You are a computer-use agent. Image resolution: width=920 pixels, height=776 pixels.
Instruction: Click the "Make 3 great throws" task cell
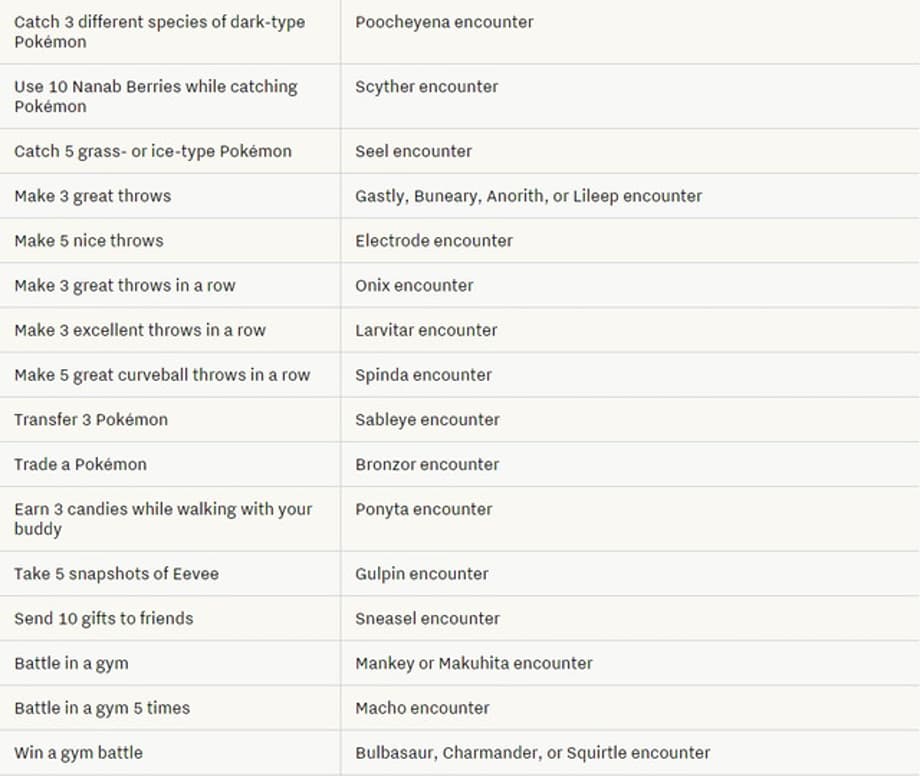pos(92,196)
